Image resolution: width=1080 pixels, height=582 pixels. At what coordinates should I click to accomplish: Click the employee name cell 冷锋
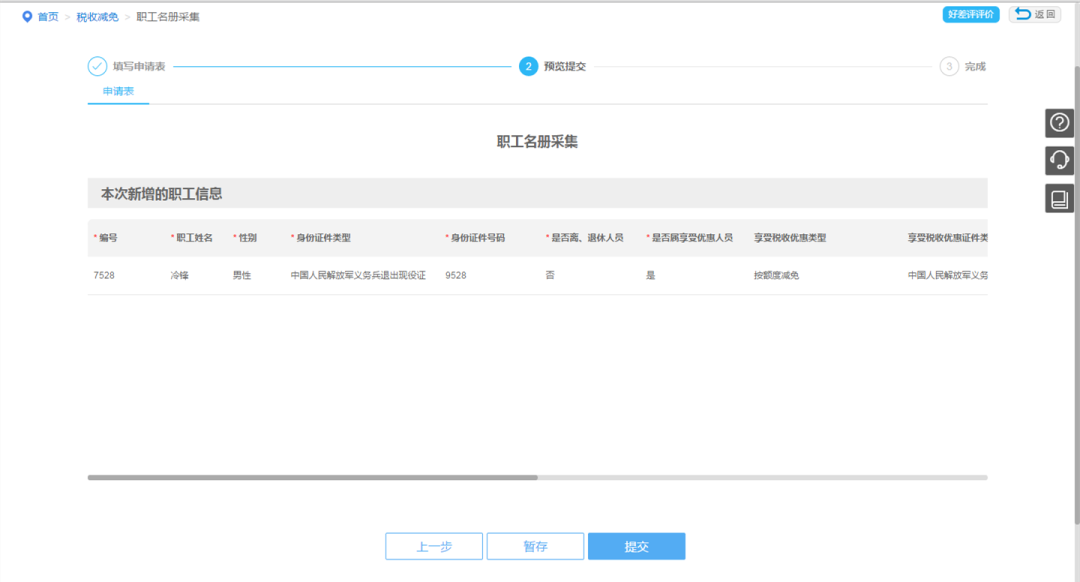[180, 275]
